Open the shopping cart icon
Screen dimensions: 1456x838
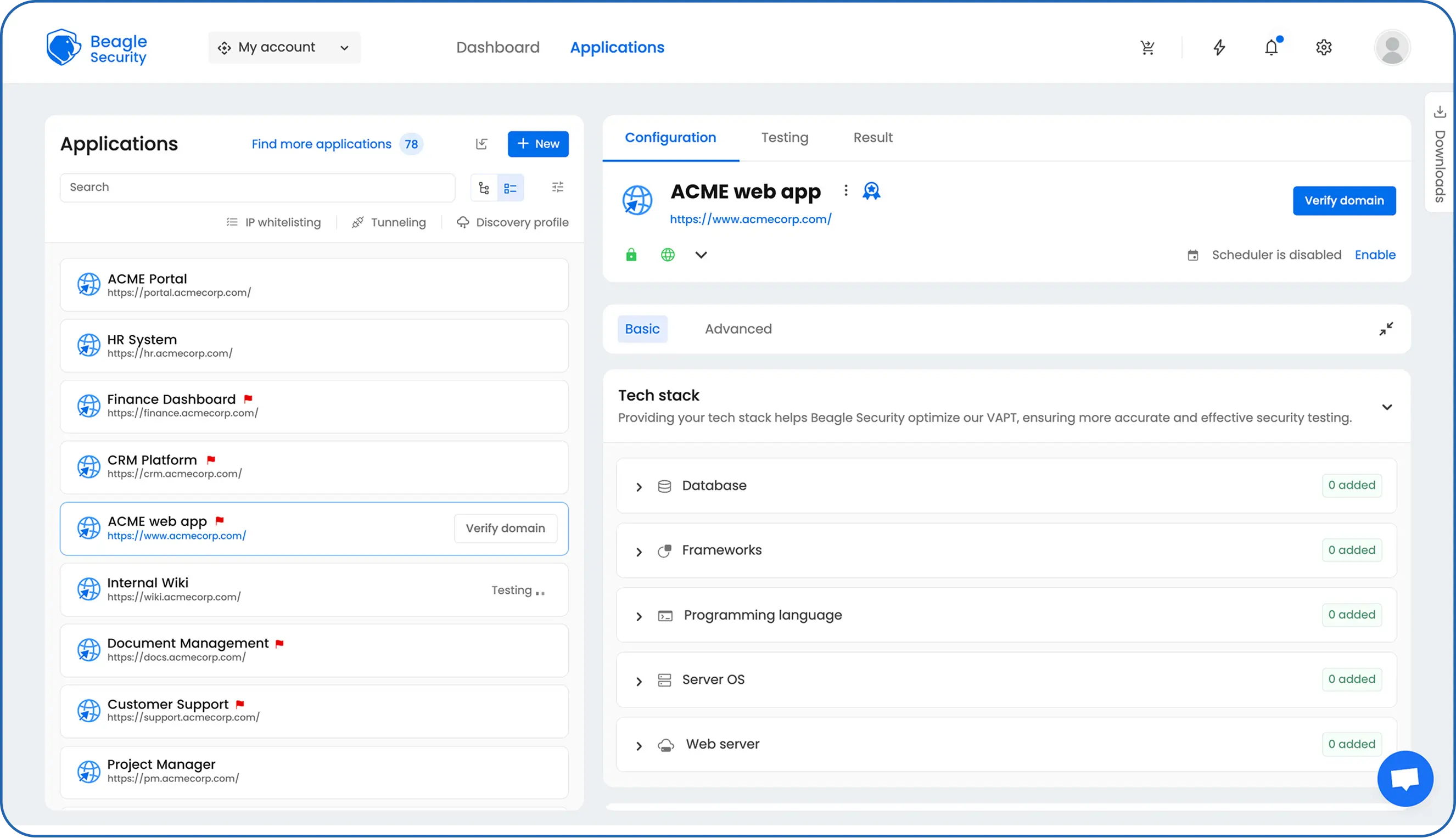[1147, 47]
